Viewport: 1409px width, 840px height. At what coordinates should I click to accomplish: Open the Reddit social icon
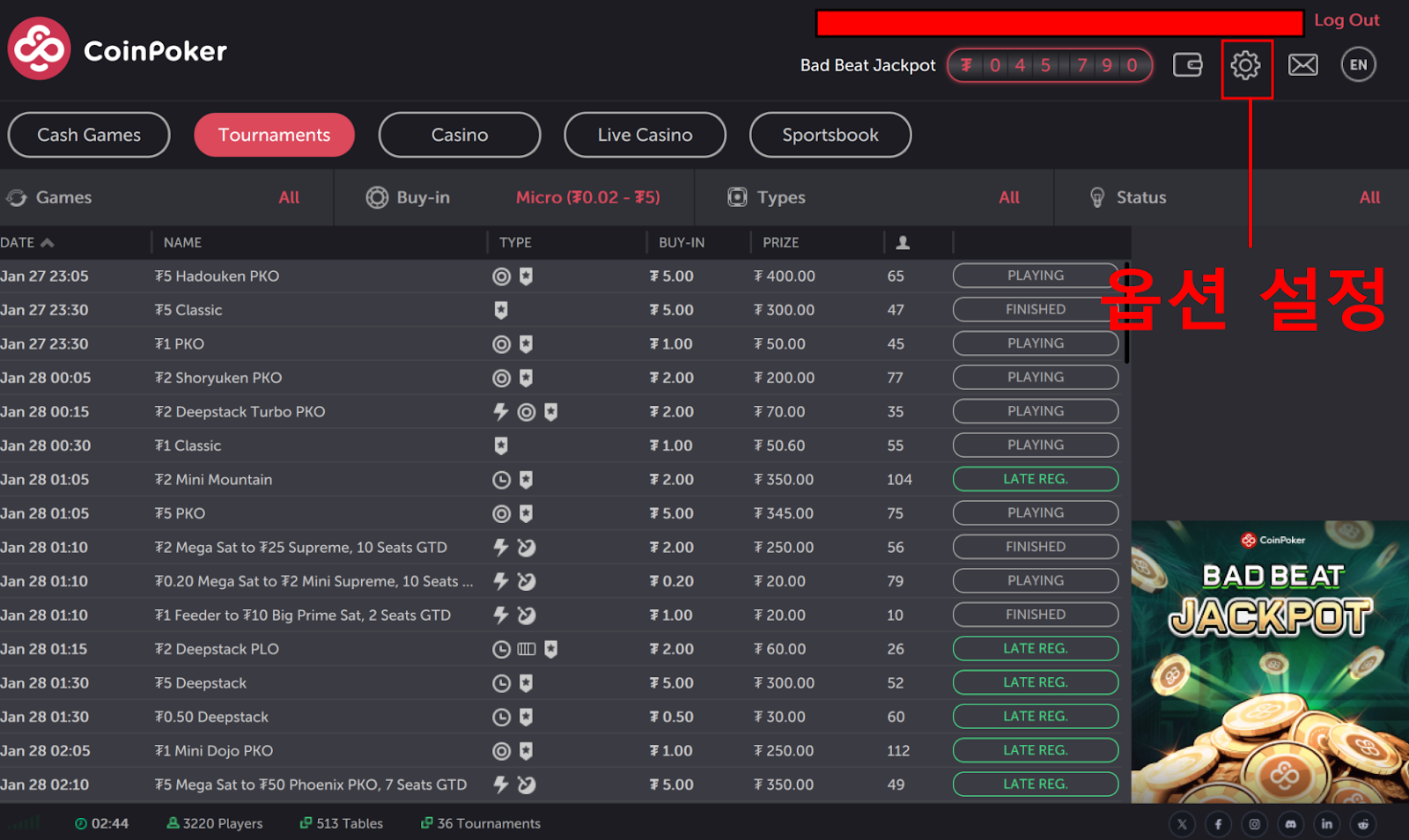click(x=1363, y=824)
